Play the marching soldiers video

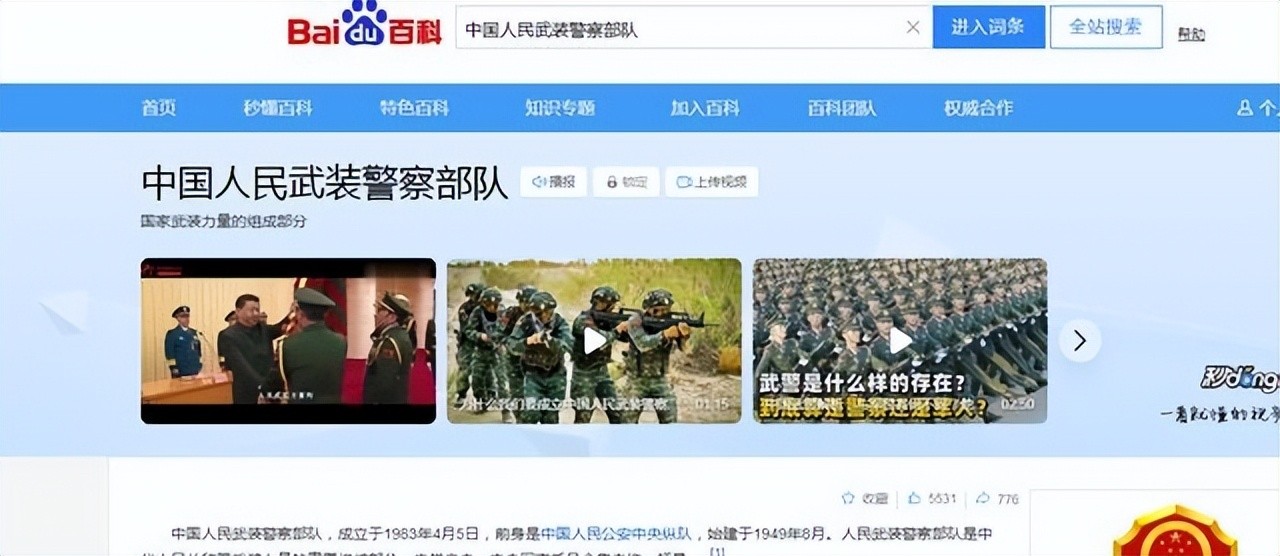(900, 340)
